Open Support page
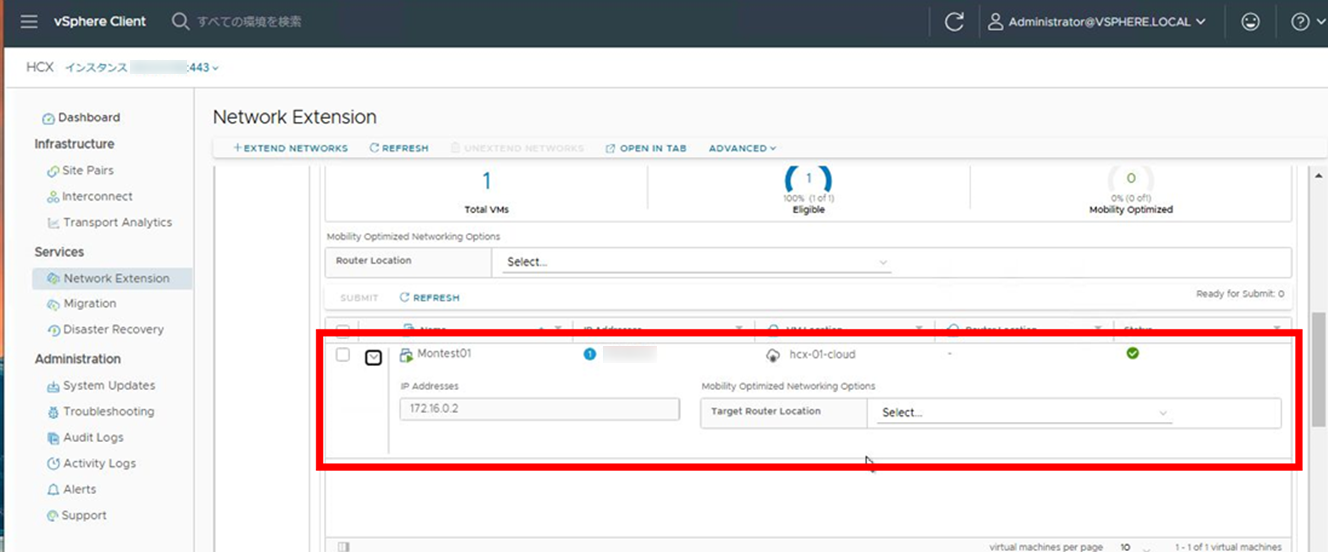This screenshot has width=1328, height=552. coord(84,515)
